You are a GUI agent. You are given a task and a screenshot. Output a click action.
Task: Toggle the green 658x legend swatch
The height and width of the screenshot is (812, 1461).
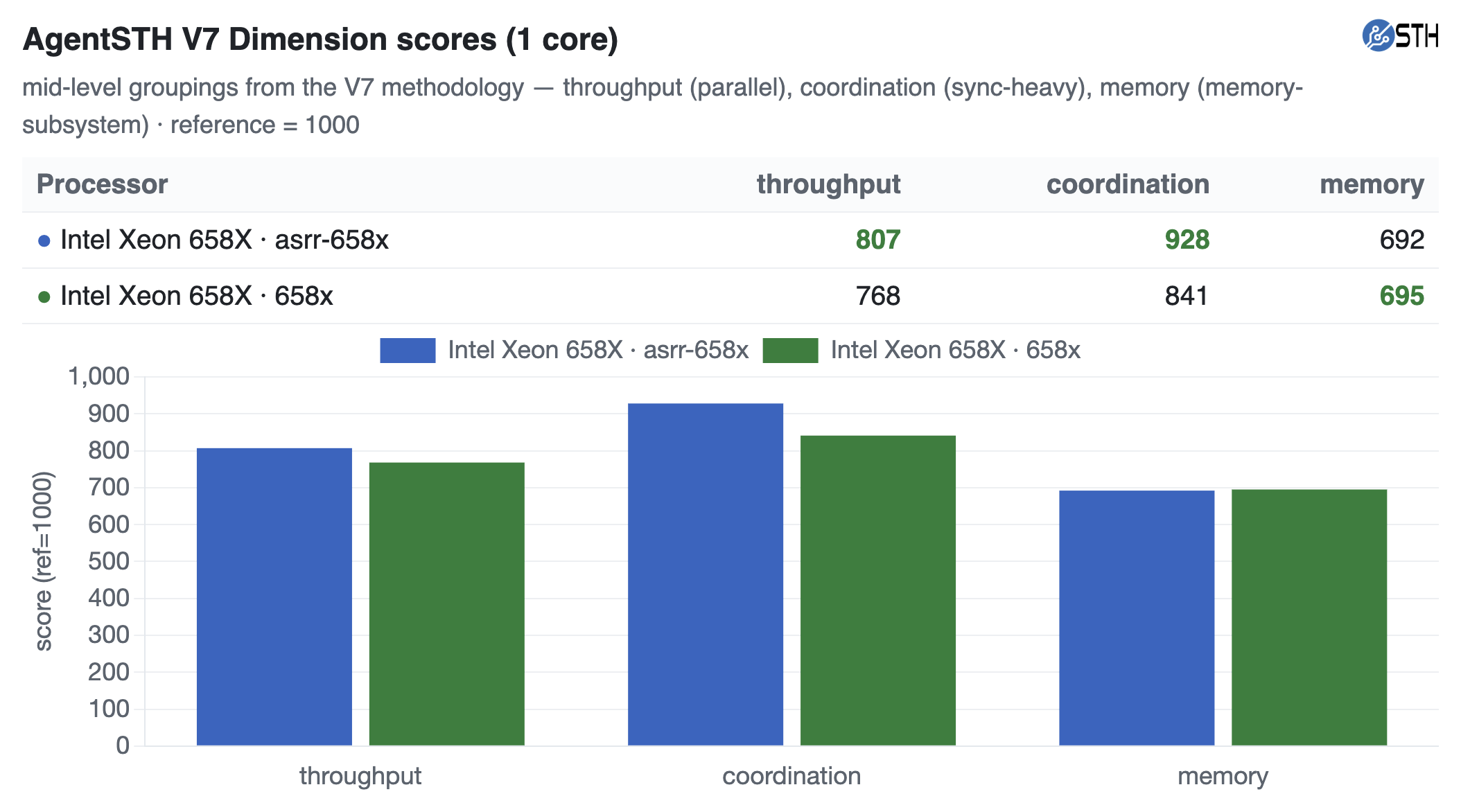click(x=790, y=351)
